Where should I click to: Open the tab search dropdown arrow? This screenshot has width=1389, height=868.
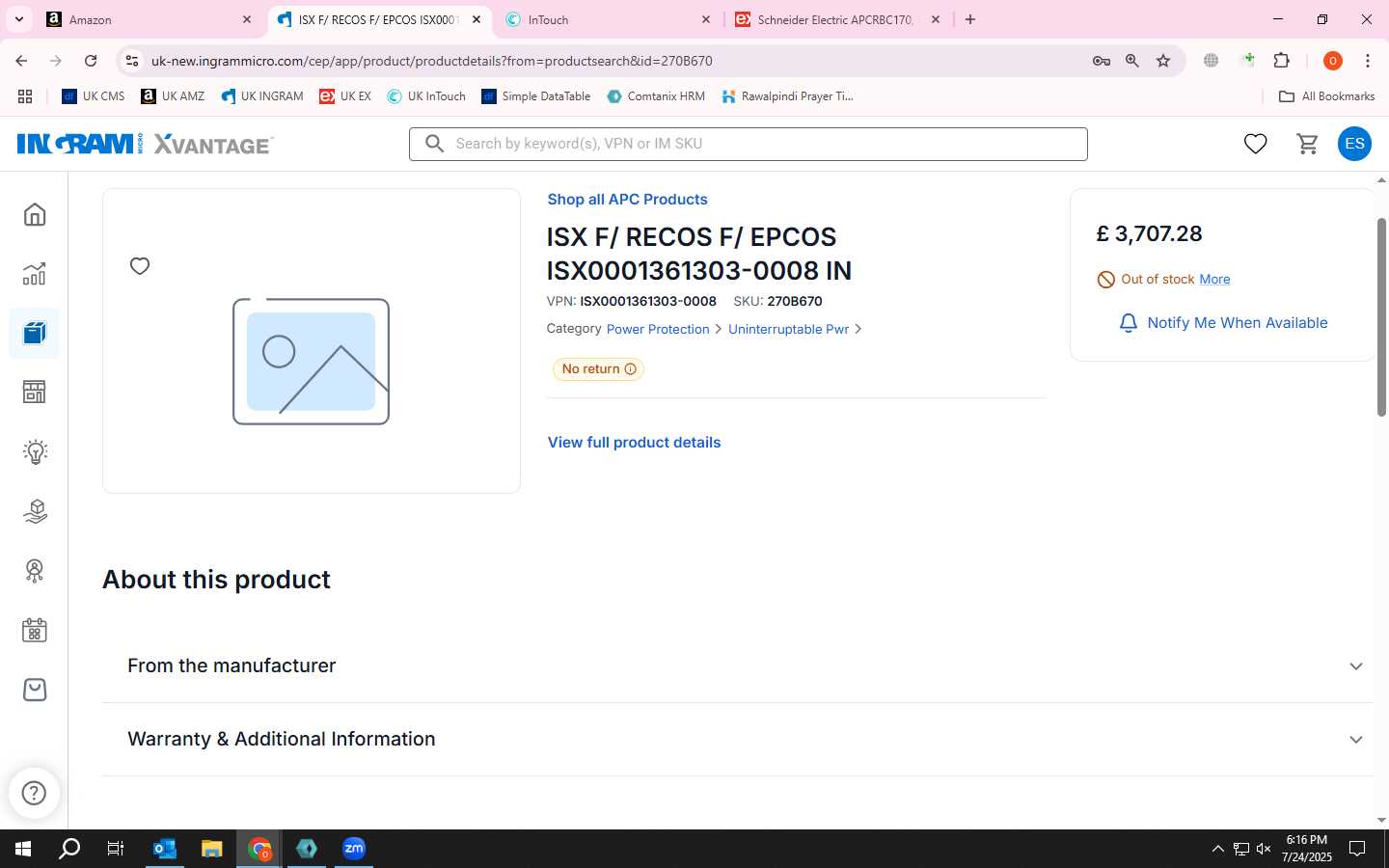click(x=19, y=19)
